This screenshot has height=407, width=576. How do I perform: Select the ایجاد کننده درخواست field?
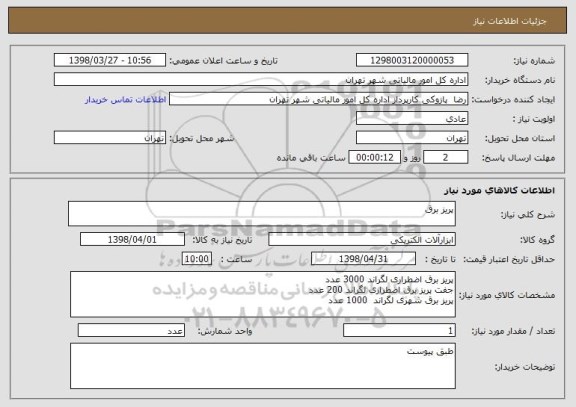click(x=318, y=99)
